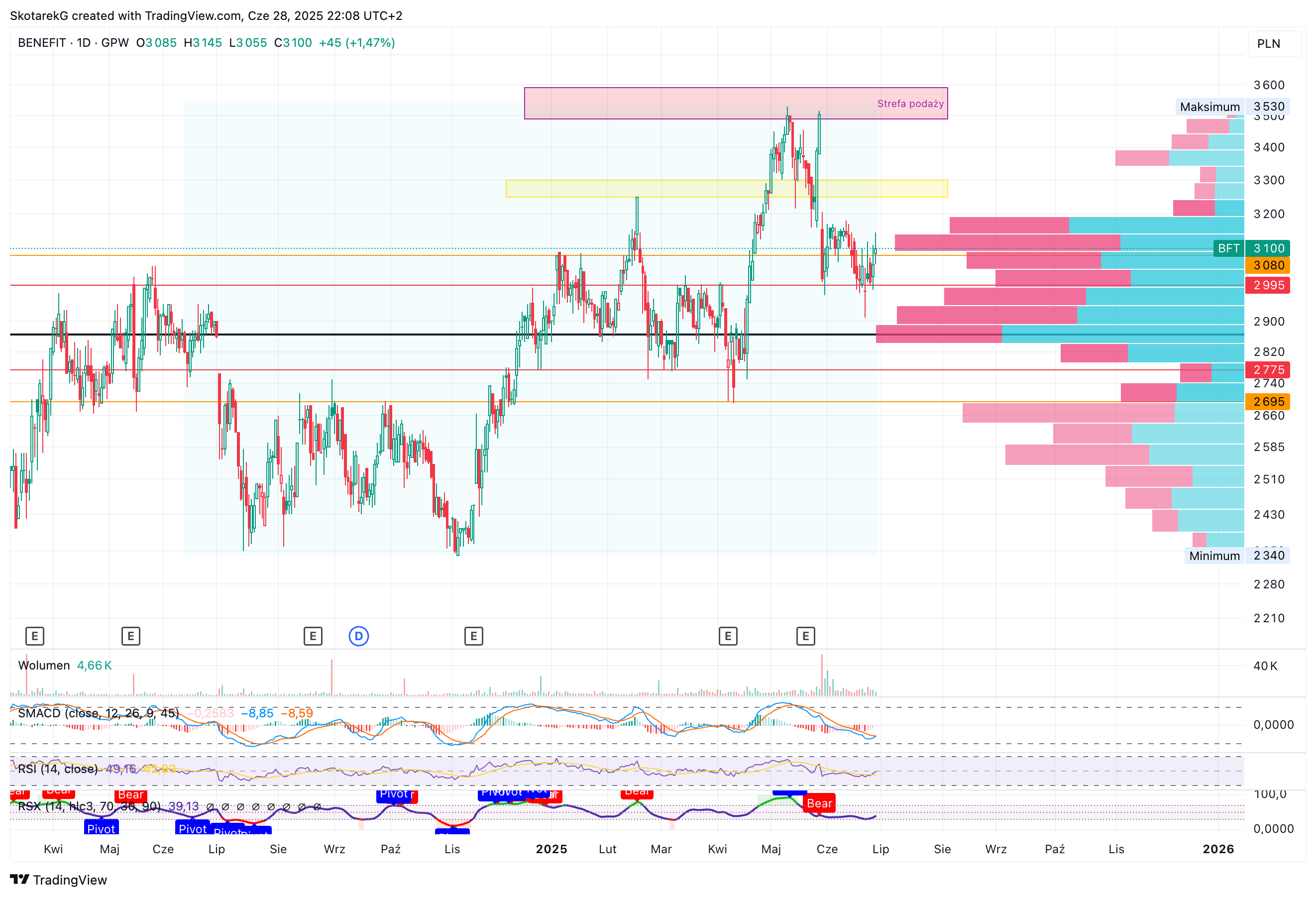Click the TradingView logo at bottom left
The width and height of the screenshot is (1316, 897).
(x=58, y=880)
